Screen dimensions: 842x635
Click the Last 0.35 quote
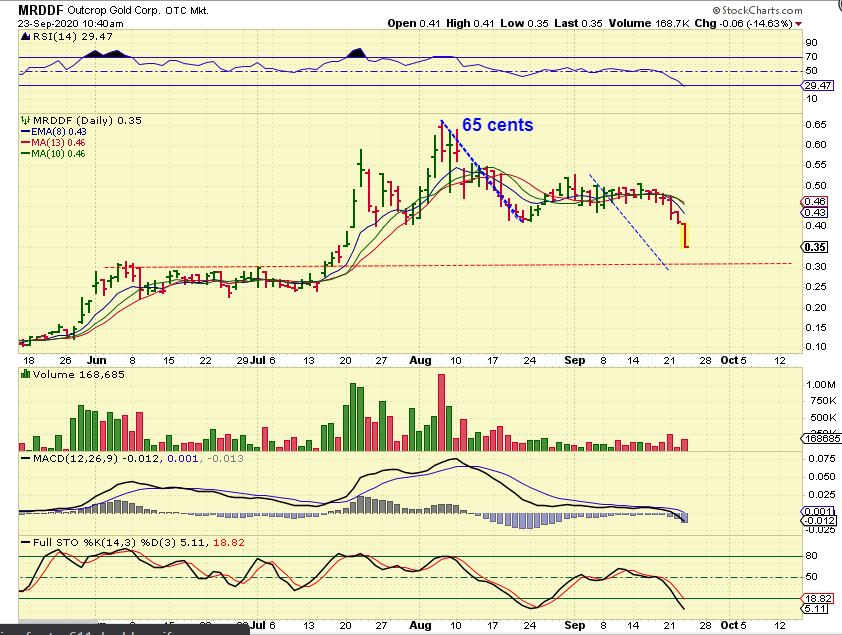[x=578, y=24]
